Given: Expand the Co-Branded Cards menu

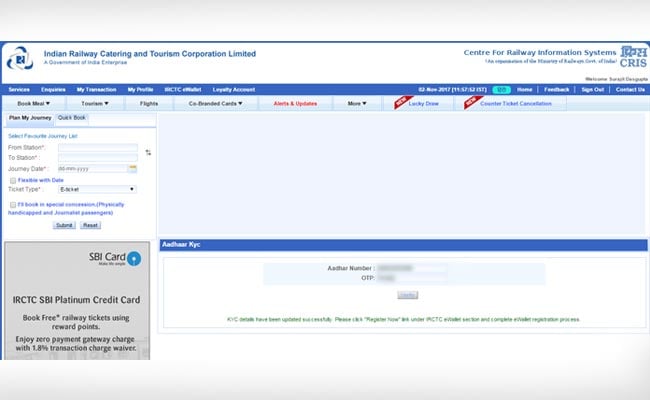Looking at the screenshot, I should (x=216, y=103).
